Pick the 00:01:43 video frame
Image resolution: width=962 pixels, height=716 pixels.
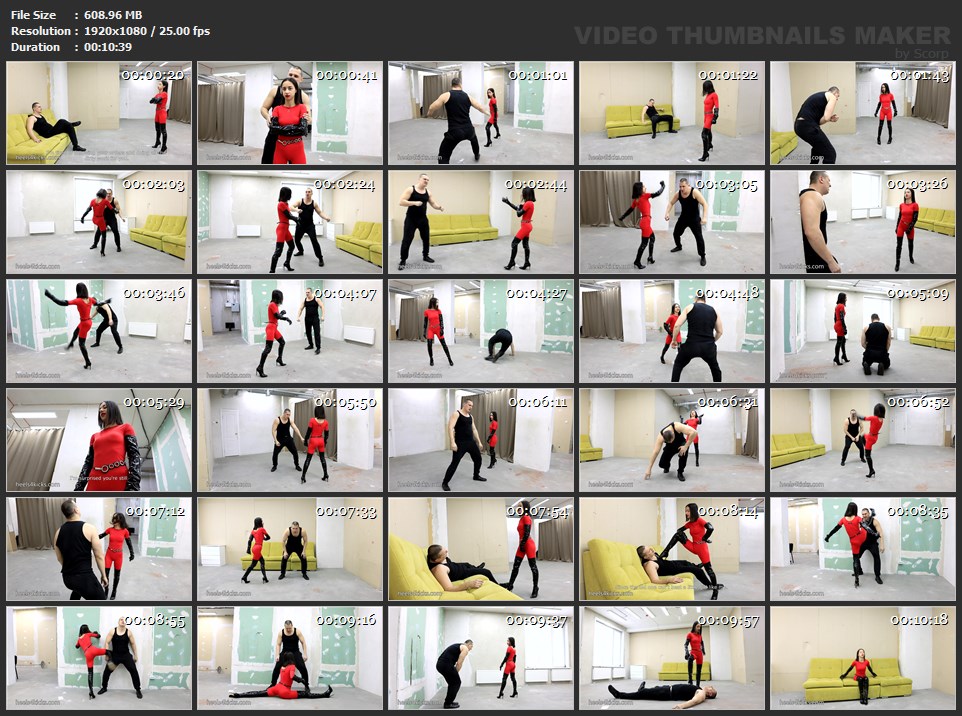pos(863,113)
